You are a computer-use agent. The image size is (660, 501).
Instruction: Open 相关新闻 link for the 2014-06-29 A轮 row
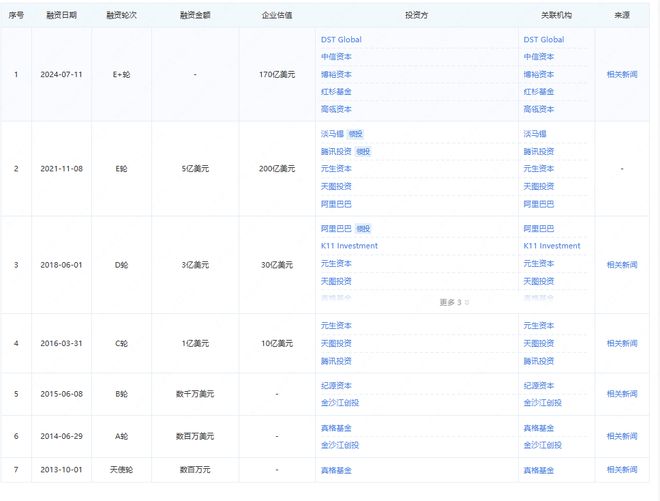(x=622, y=436)
